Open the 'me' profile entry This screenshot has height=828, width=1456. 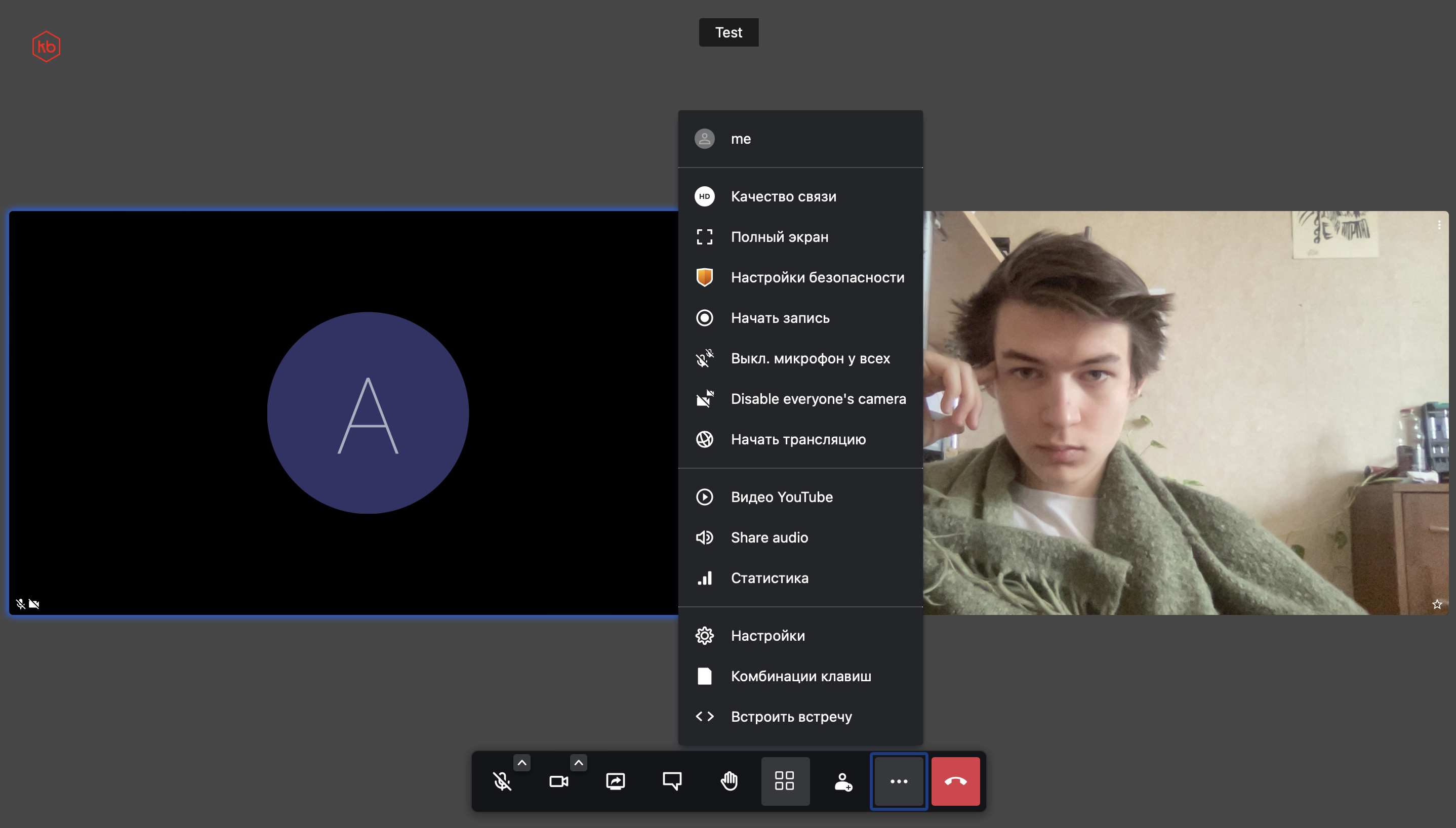tap(800, 139)
